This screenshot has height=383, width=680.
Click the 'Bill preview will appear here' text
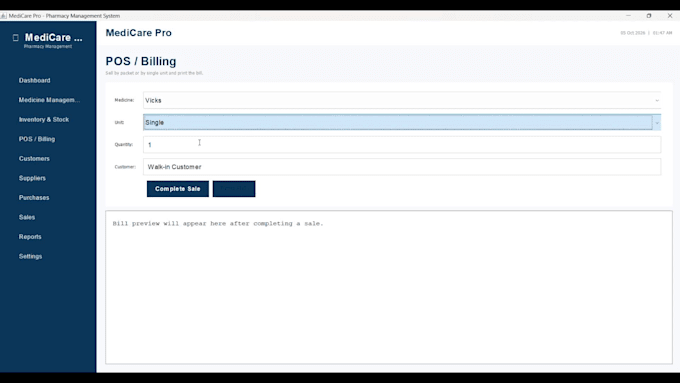click(x=218, y=223)
